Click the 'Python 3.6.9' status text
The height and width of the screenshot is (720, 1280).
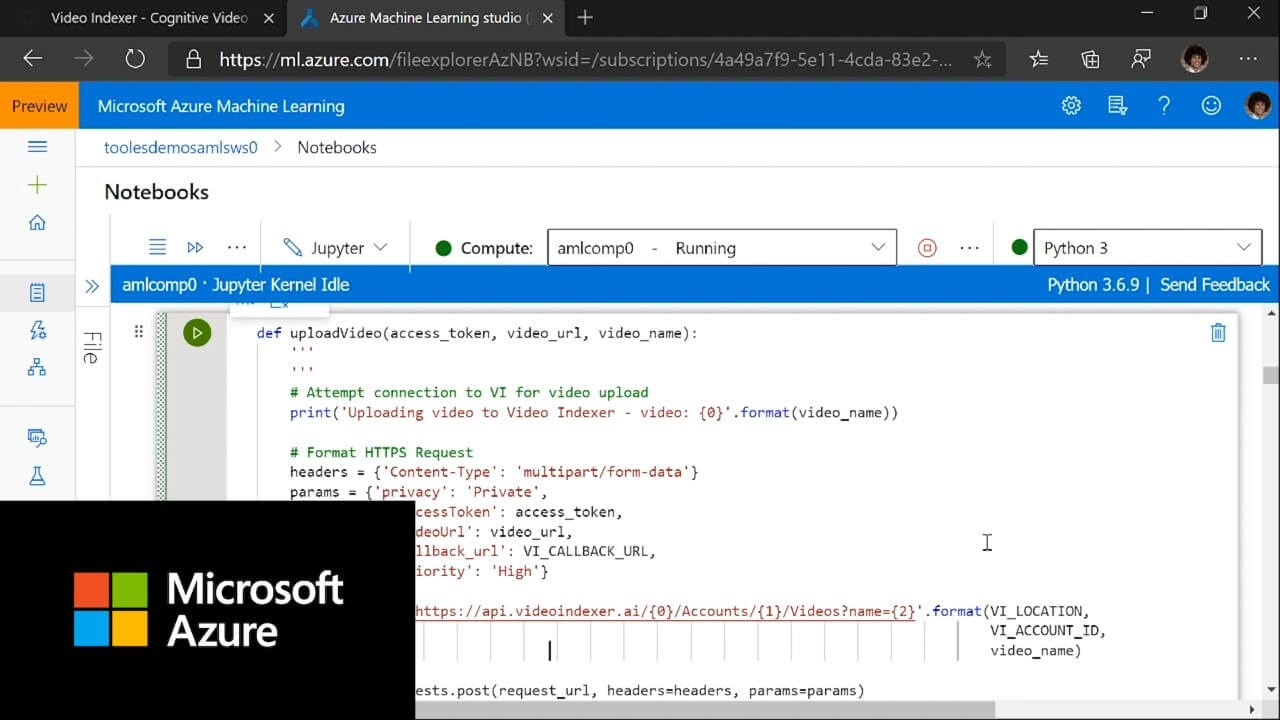click(x=1093, y=285)
